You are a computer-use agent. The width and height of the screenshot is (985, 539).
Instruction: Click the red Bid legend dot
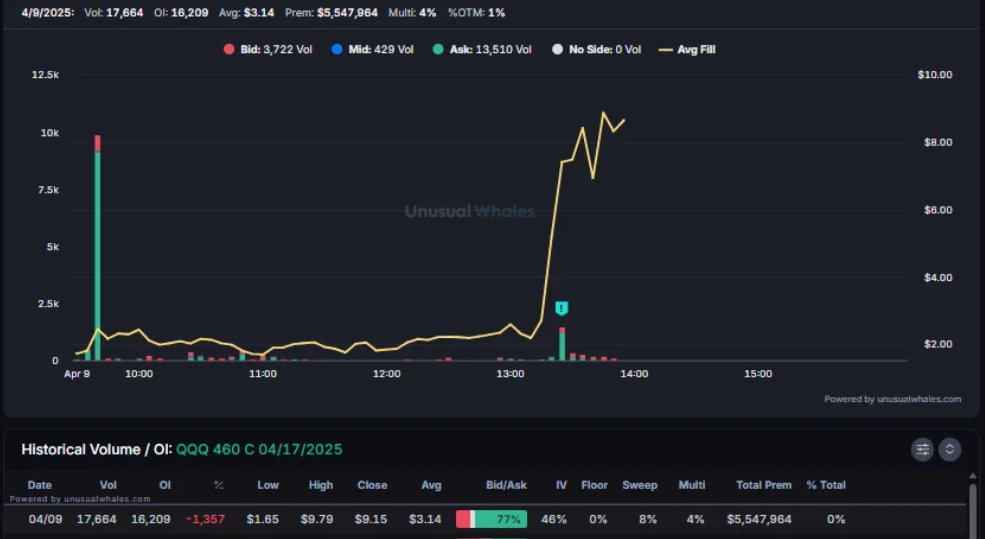tap(229, 49)
